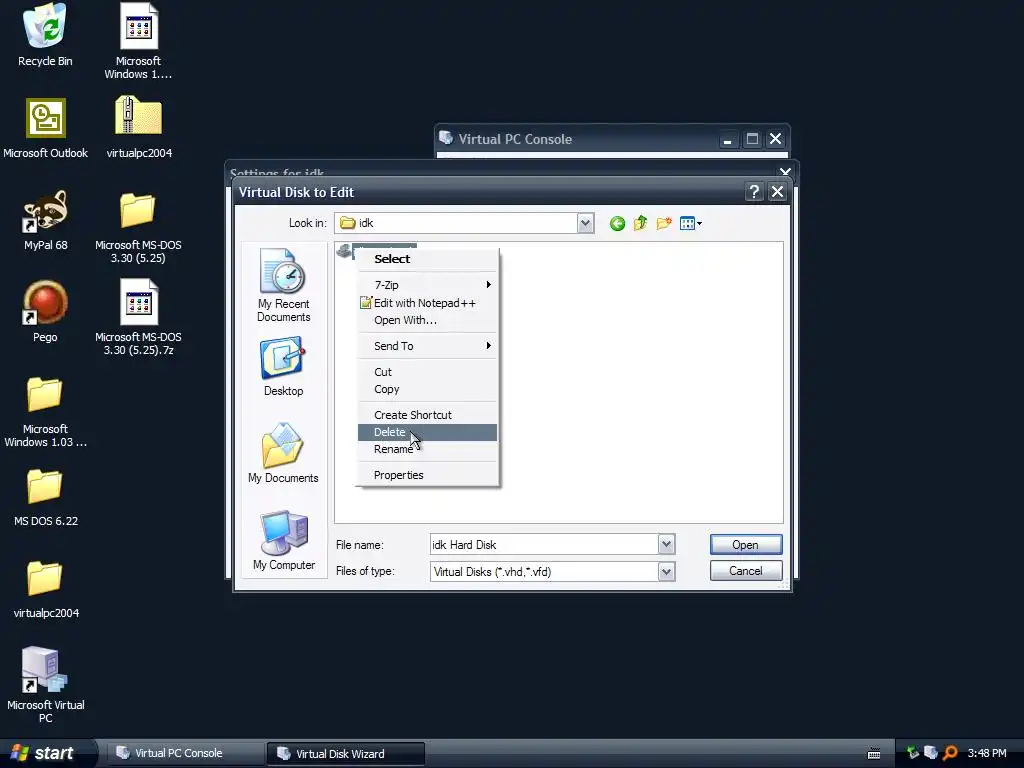Click the safely remove hardware tray icon

click(x=913, y=753)
